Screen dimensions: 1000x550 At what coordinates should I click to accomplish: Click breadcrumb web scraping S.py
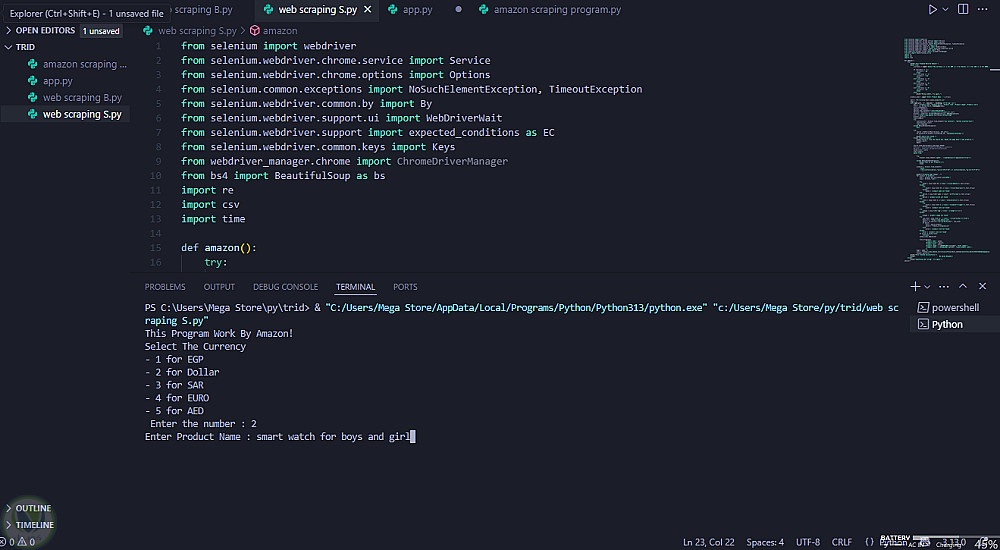click(x=197, y=31)
